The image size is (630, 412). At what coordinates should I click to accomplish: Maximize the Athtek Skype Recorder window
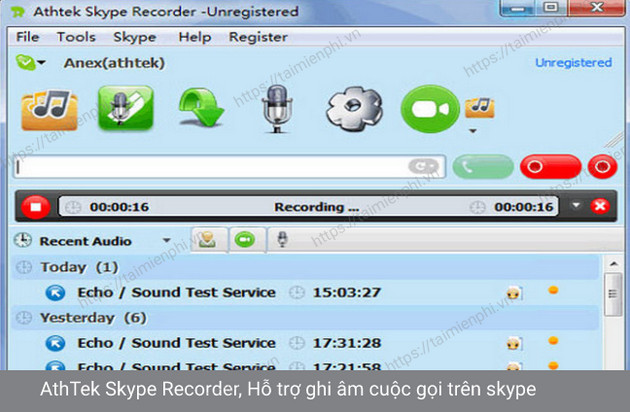551,7
